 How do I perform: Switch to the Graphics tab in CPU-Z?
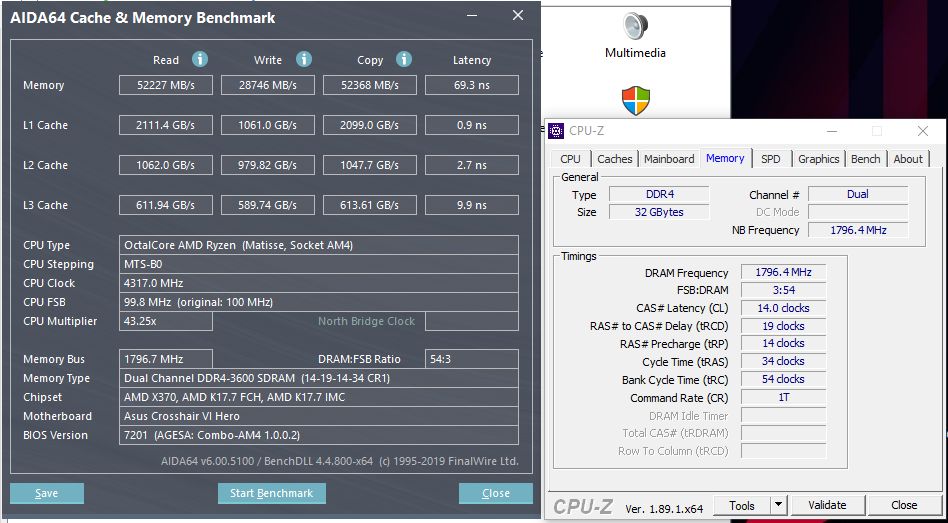tap(819, 159)
